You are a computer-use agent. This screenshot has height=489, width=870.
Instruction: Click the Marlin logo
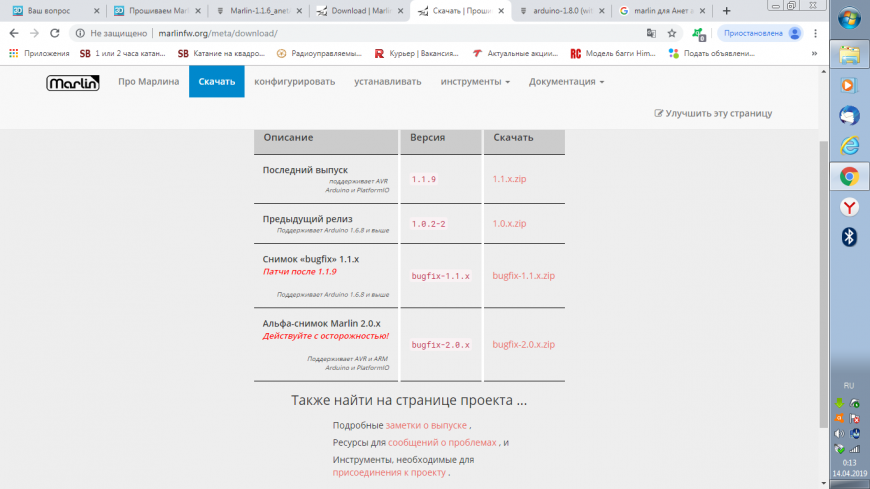click(x=73, y=83)
